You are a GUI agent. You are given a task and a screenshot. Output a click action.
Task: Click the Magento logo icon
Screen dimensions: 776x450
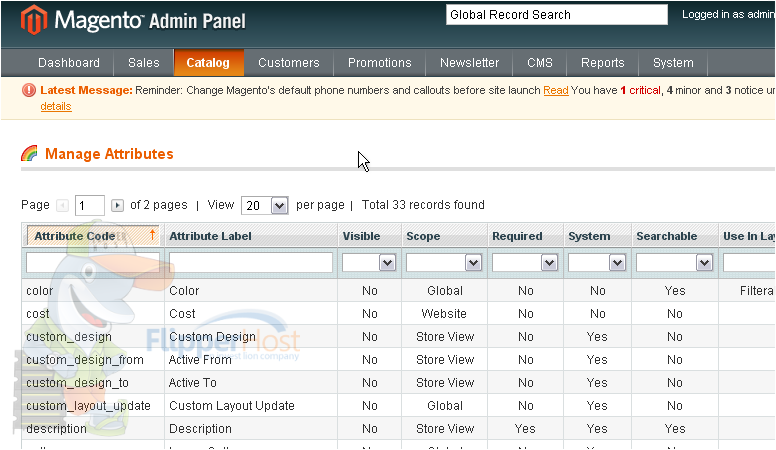click(33, 20)
